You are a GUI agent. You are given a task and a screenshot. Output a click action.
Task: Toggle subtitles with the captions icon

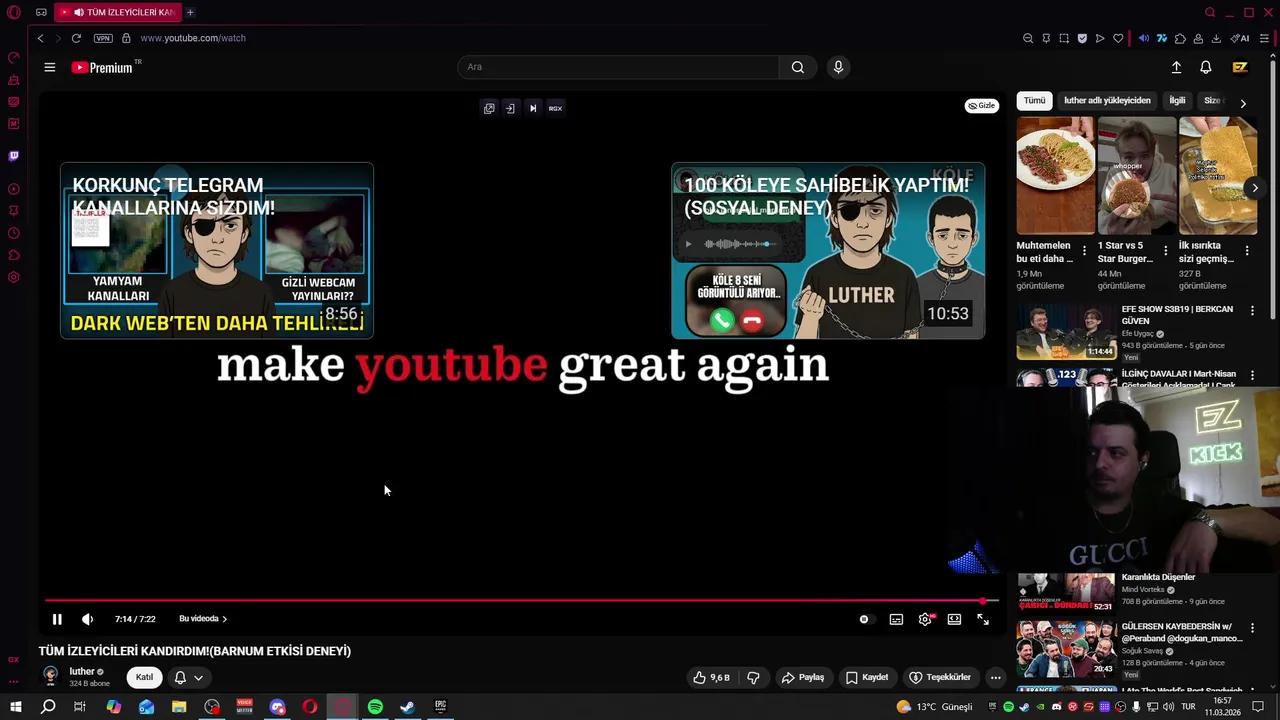pos(896,619)
